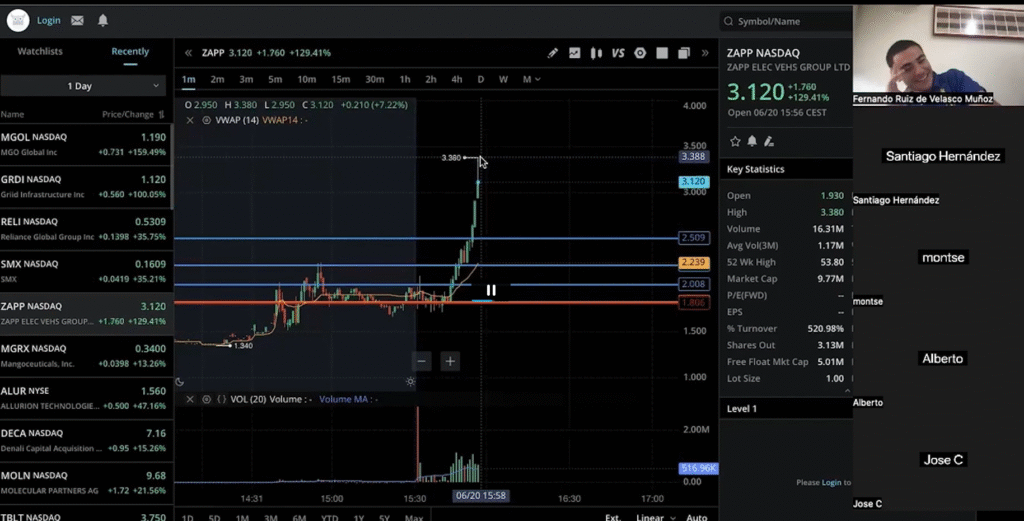Open DECA NASDAQ watchlist row

[x=85, y=440]
